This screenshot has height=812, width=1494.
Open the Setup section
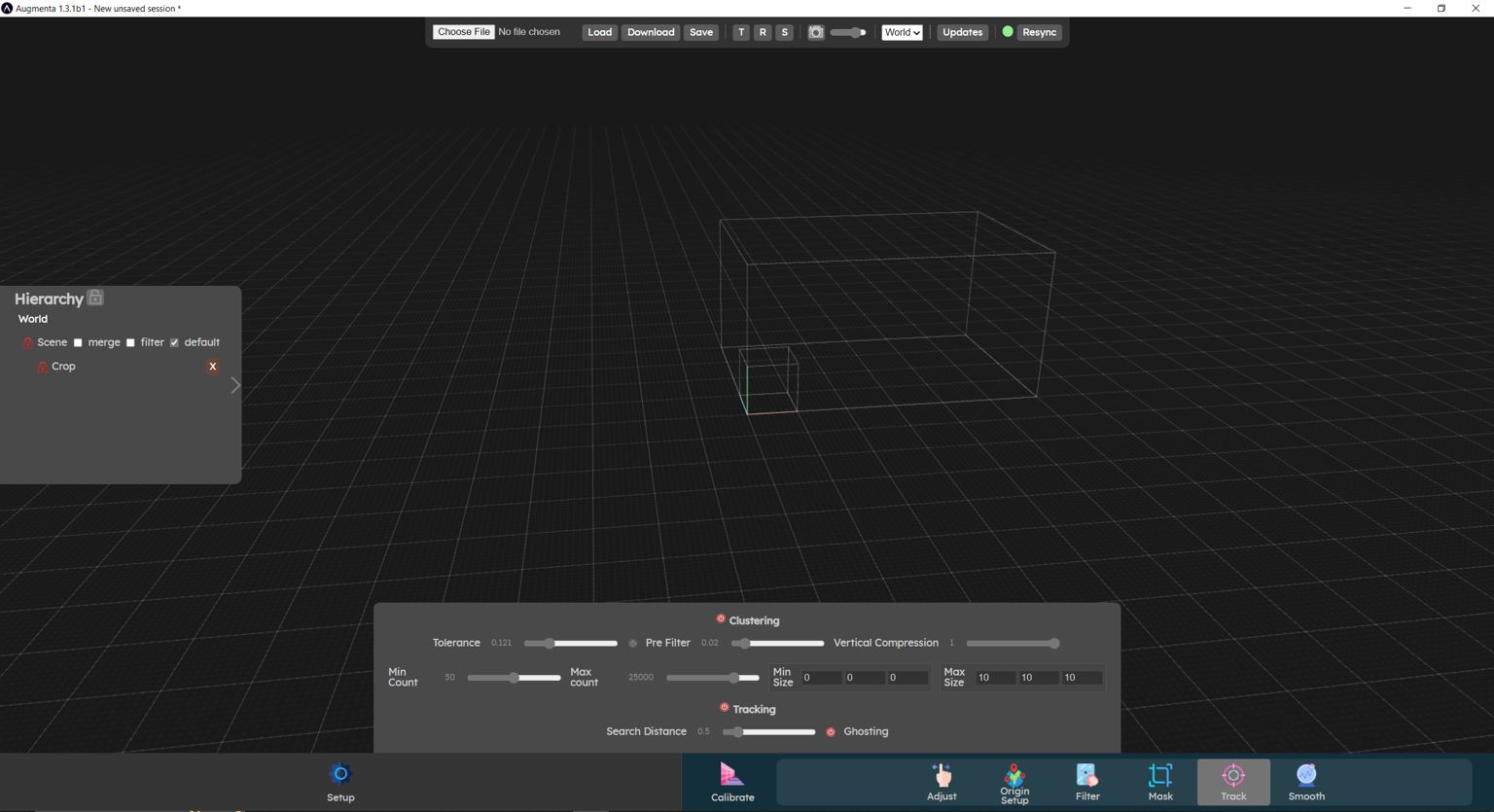click(x=339, y=782)
